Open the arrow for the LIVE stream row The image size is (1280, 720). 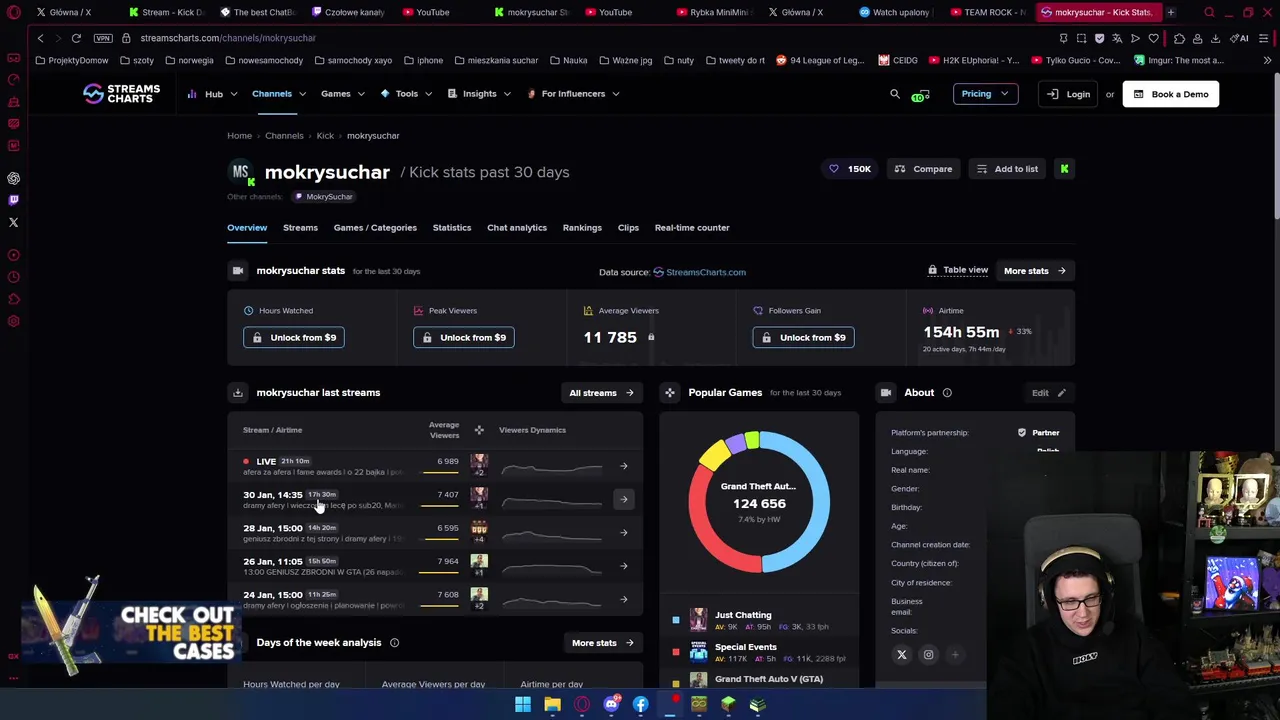point(623,466)
